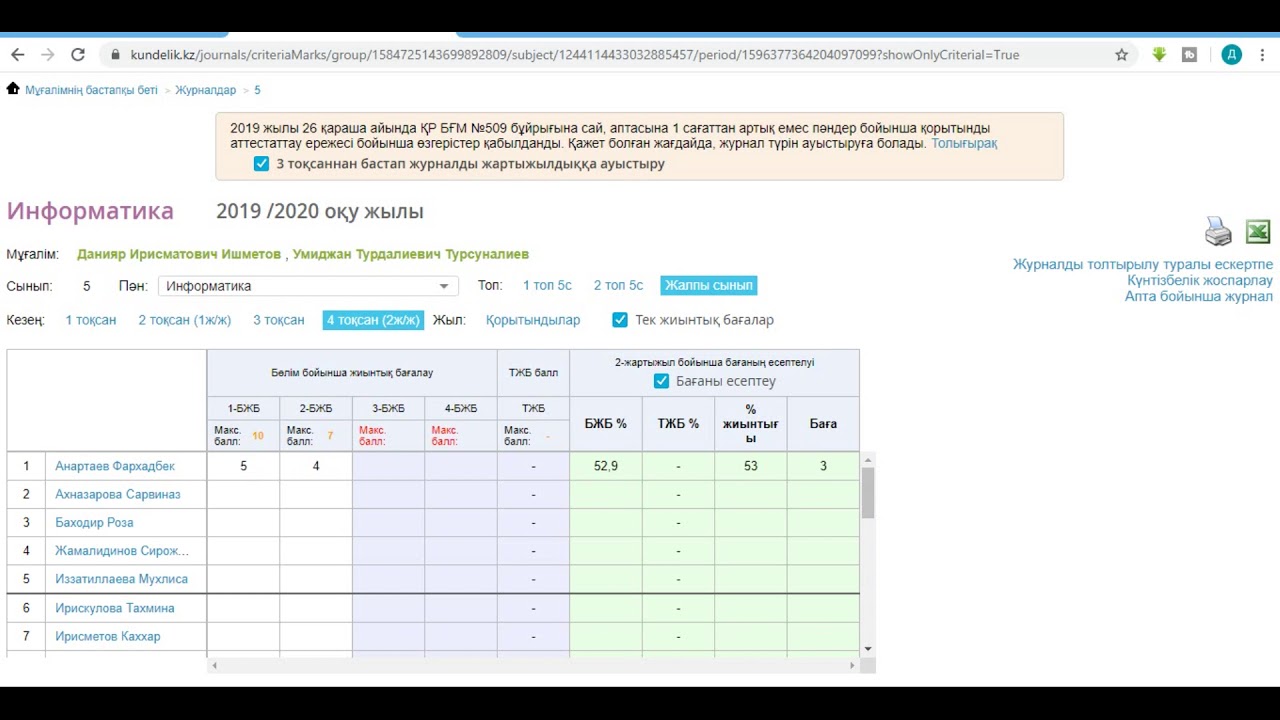Print the journal with printer icon
The image size is (1280, 720).
(x=1218, y=231)
